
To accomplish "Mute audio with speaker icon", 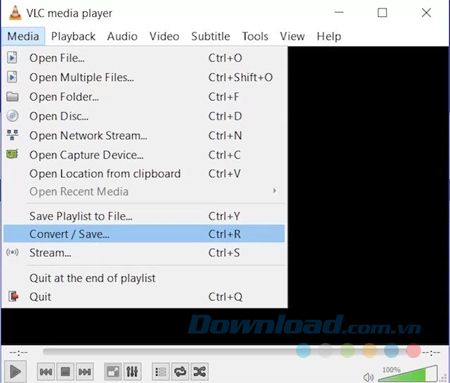I will 368,377.
